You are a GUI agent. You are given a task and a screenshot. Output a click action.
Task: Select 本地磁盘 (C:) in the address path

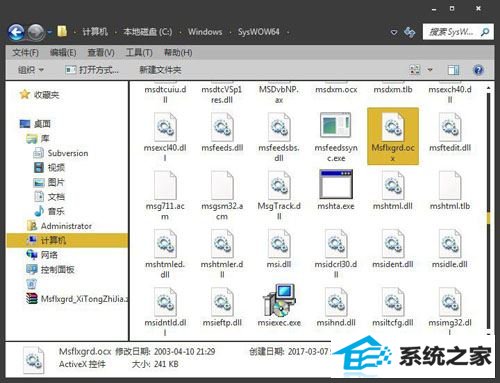coord(148,32)
